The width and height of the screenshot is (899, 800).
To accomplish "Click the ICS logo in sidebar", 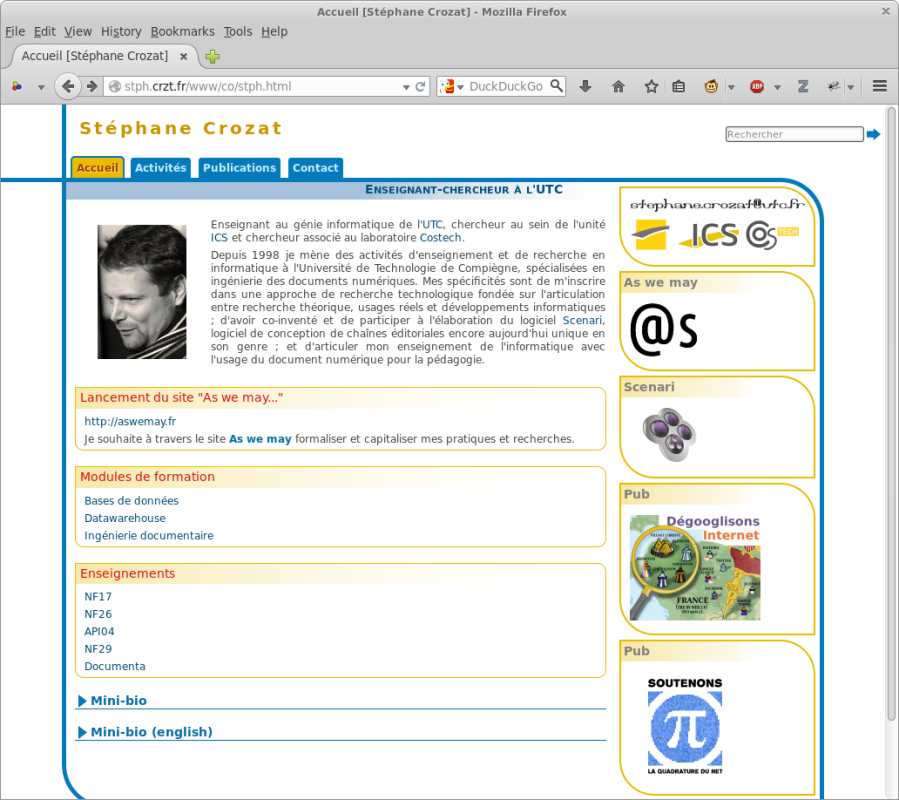I will [x=708, y=235].
